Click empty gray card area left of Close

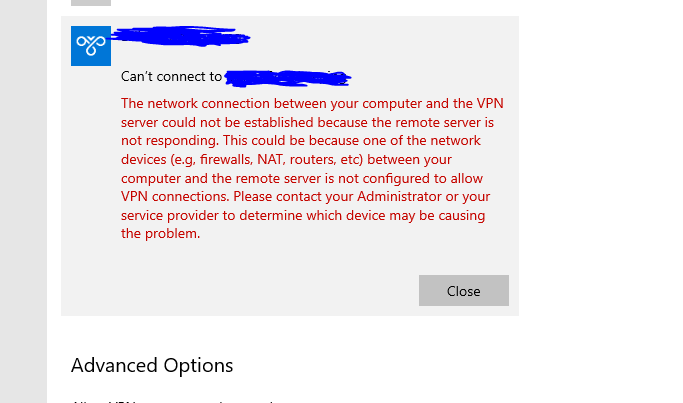coord(250,290)
